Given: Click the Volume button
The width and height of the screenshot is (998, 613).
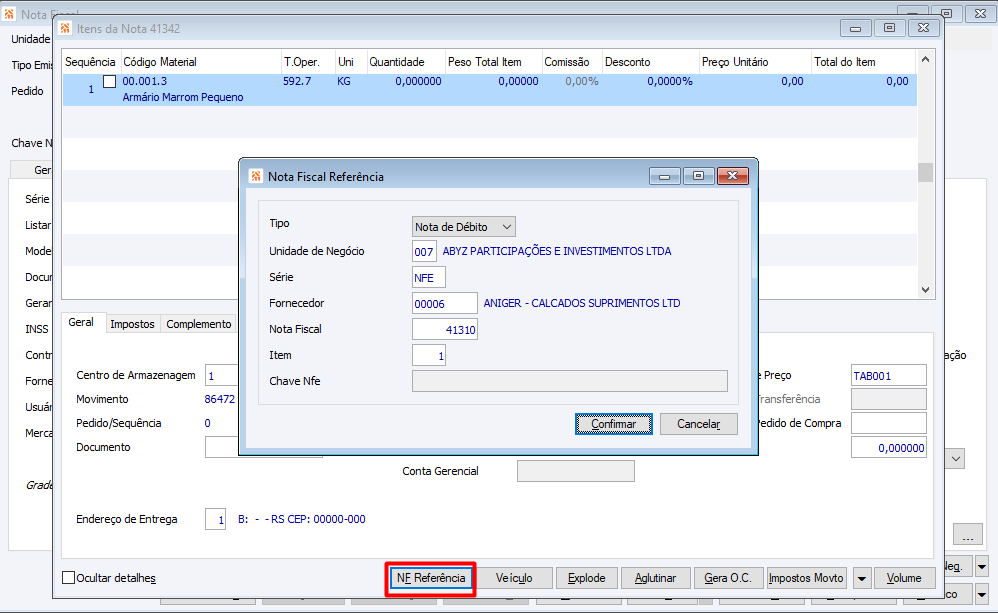Looking at the screenshot, I should click(904, 578).
